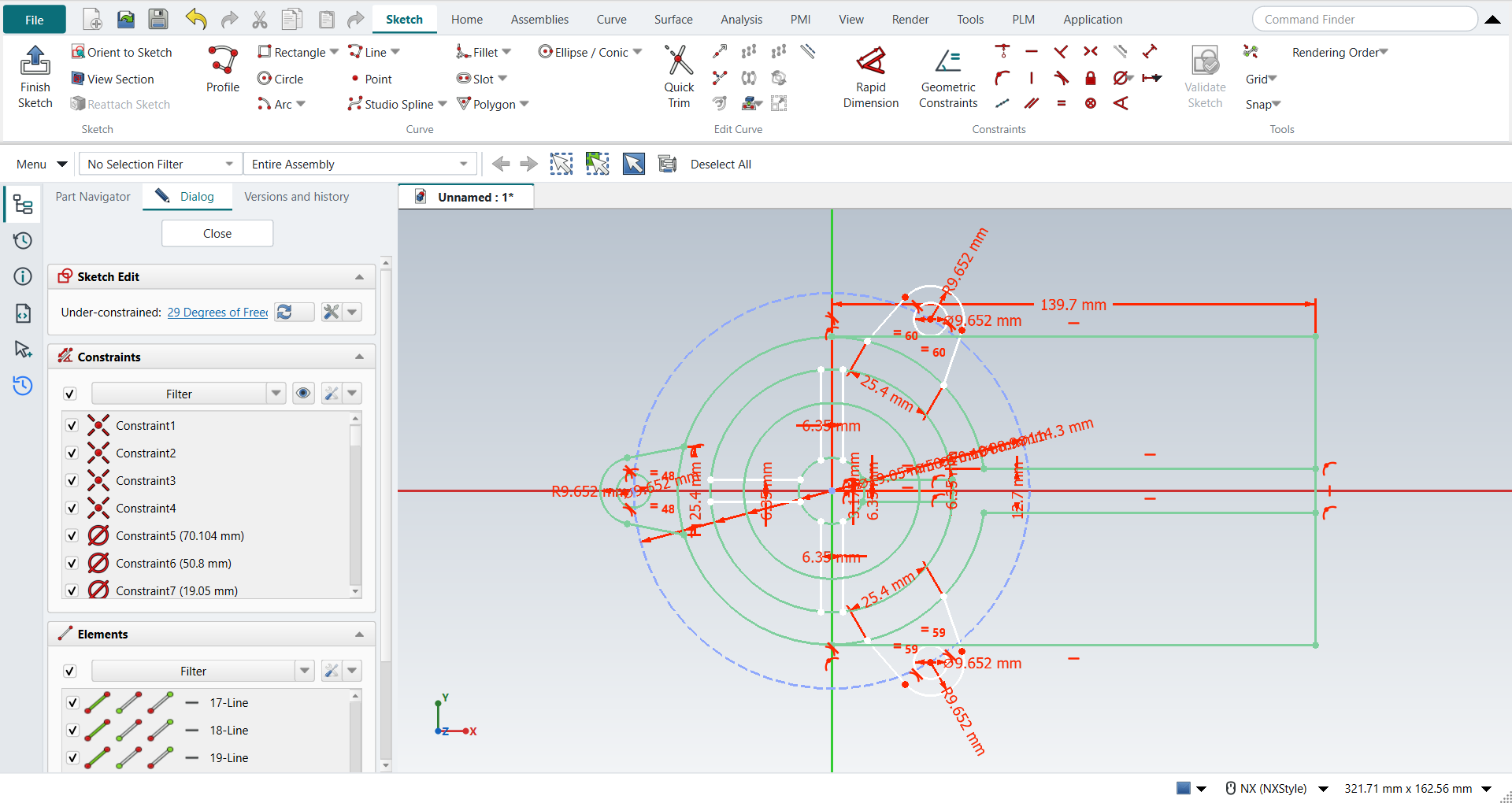1512x803 pixels.
Task: Open the No Selection Filter dropdown
Action: [x=159, y=164]
